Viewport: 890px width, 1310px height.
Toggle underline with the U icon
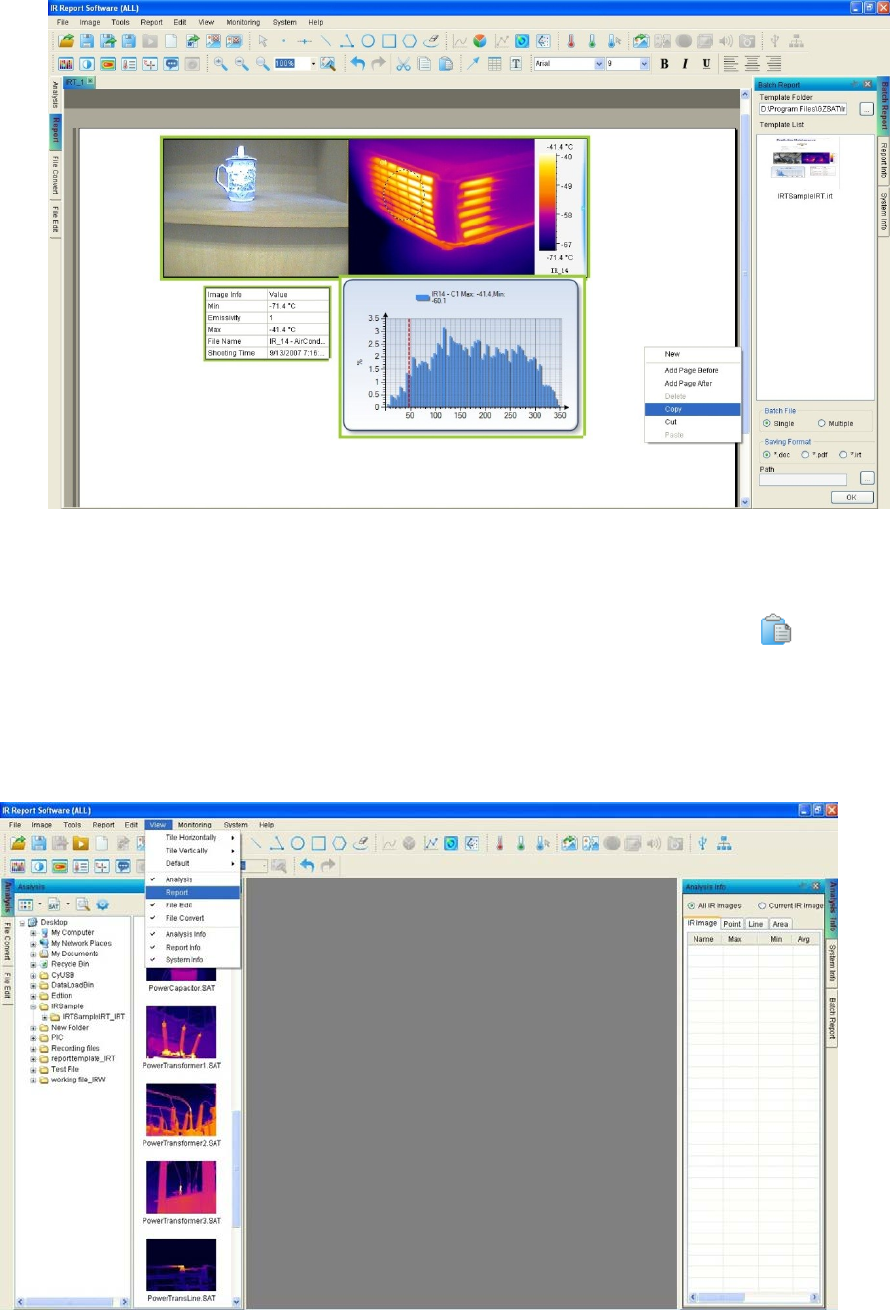pos(706,63)
